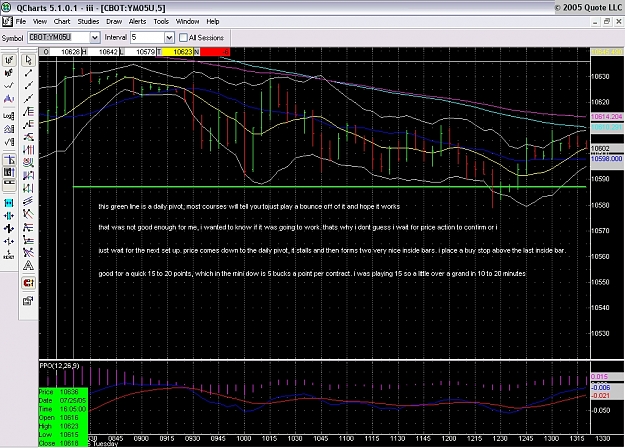Image resolution: width=625 pixels, height=448 pixels.
Task: Open the Studies menu
Action: tap(88, 22)
